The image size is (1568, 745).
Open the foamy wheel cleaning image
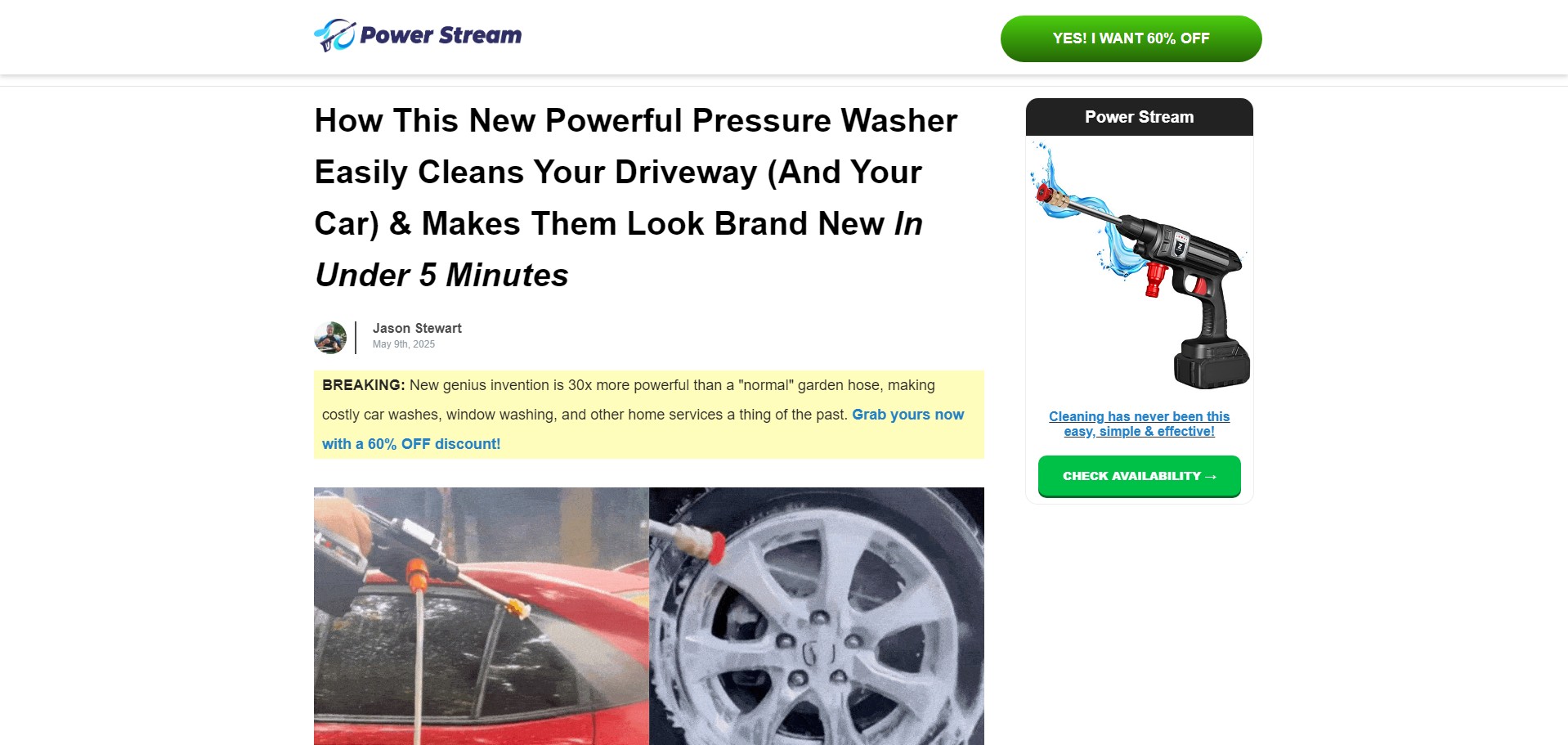tap(817, 616)
